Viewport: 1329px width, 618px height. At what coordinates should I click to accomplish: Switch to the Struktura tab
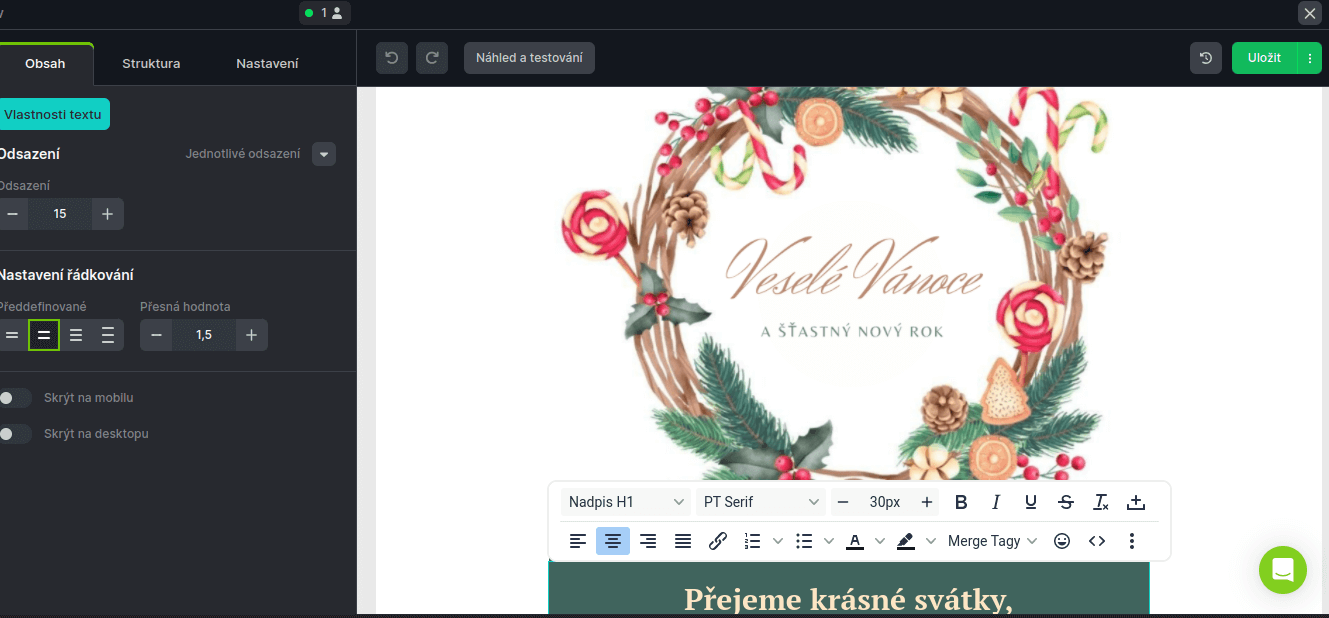tap(150, 63)
